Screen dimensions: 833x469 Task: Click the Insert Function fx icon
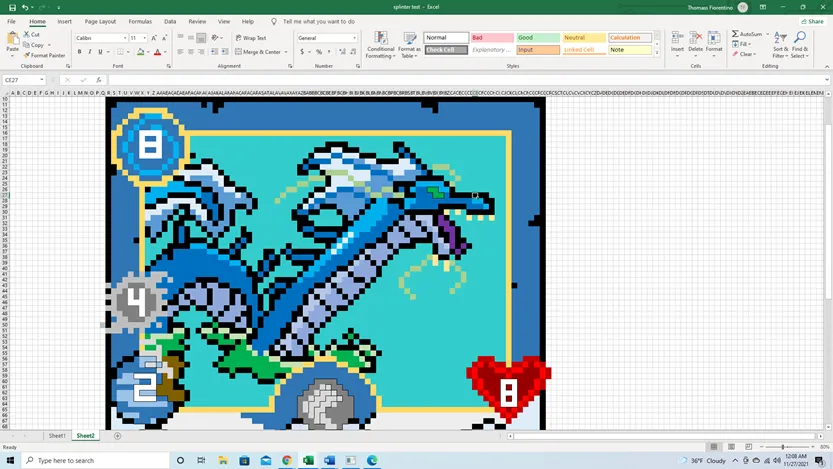coord(99,80)
